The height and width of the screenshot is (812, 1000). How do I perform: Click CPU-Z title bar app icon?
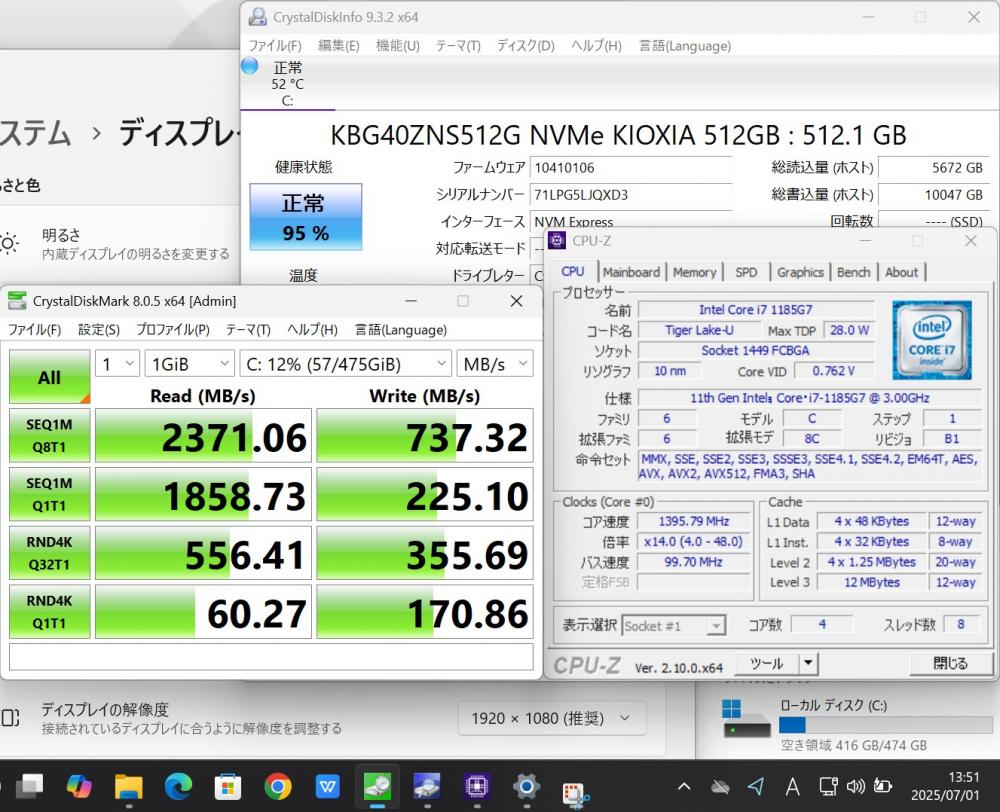[x=557, y=240]
